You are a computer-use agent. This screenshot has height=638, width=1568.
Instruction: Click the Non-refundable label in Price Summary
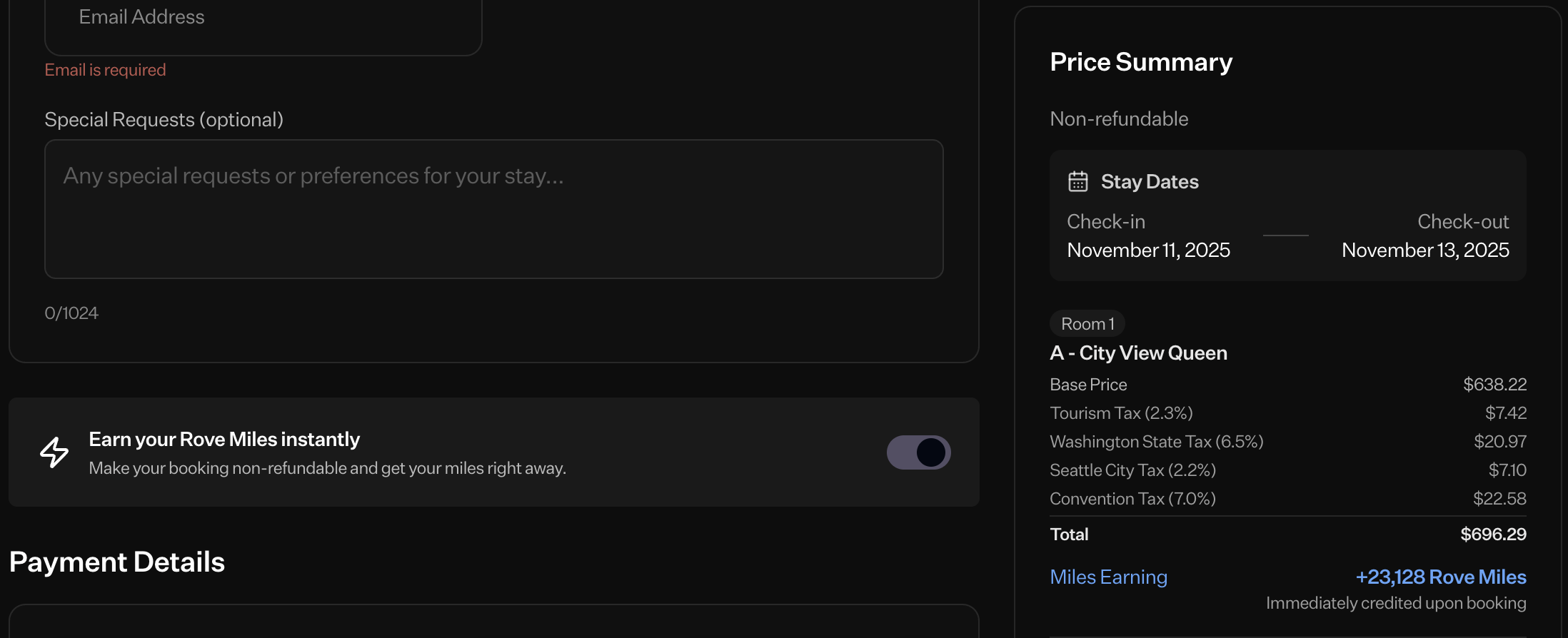(x=1119, y=119)
